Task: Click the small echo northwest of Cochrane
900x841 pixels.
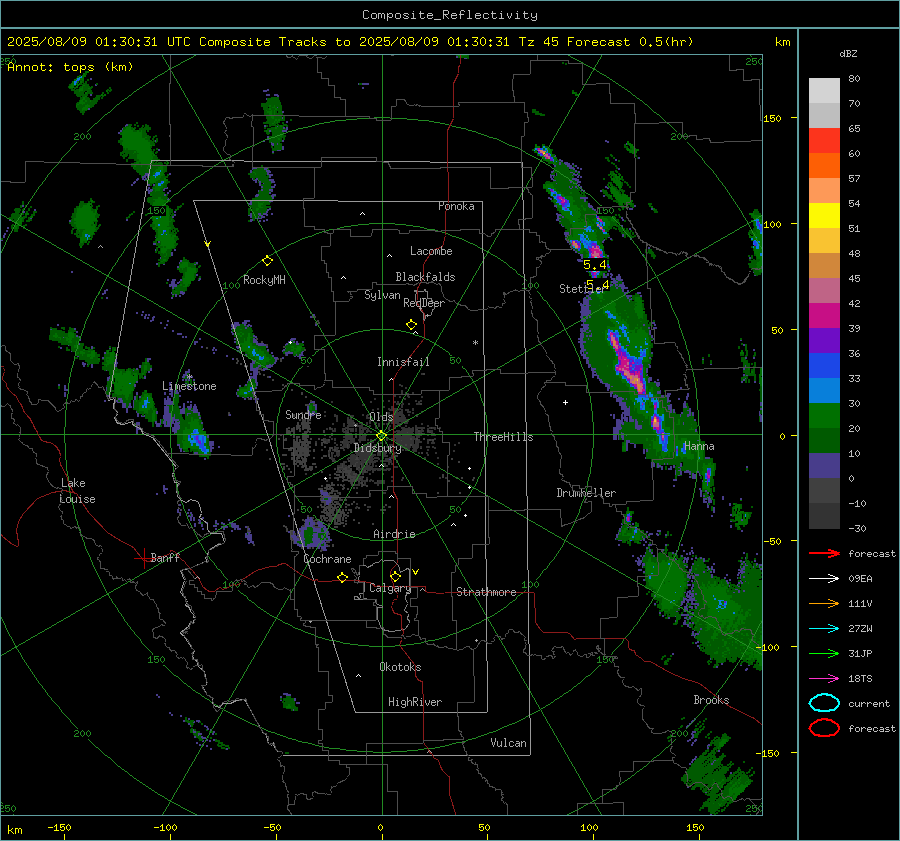Action: [312, 533]
